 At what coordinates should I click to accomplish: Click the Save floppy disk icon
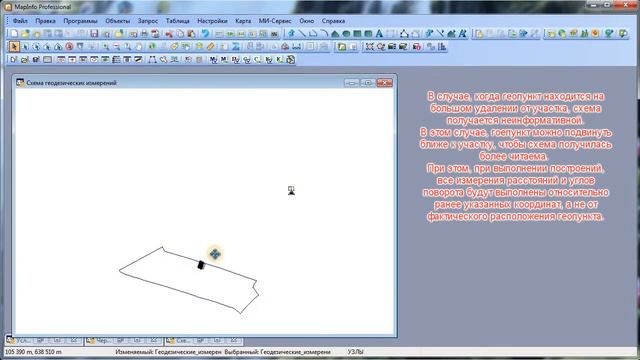tap(94, 34)
